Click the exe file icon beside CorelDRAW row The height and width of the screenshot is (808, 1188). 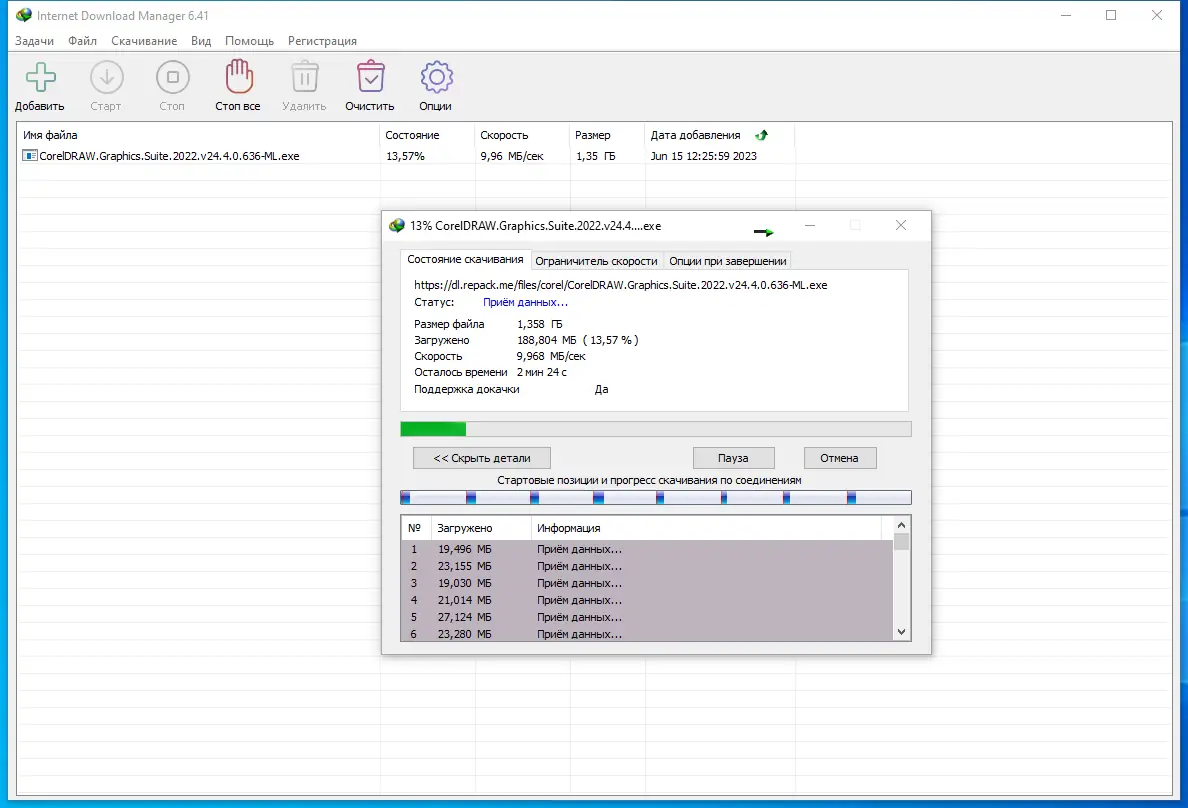[x=30, y=155]
